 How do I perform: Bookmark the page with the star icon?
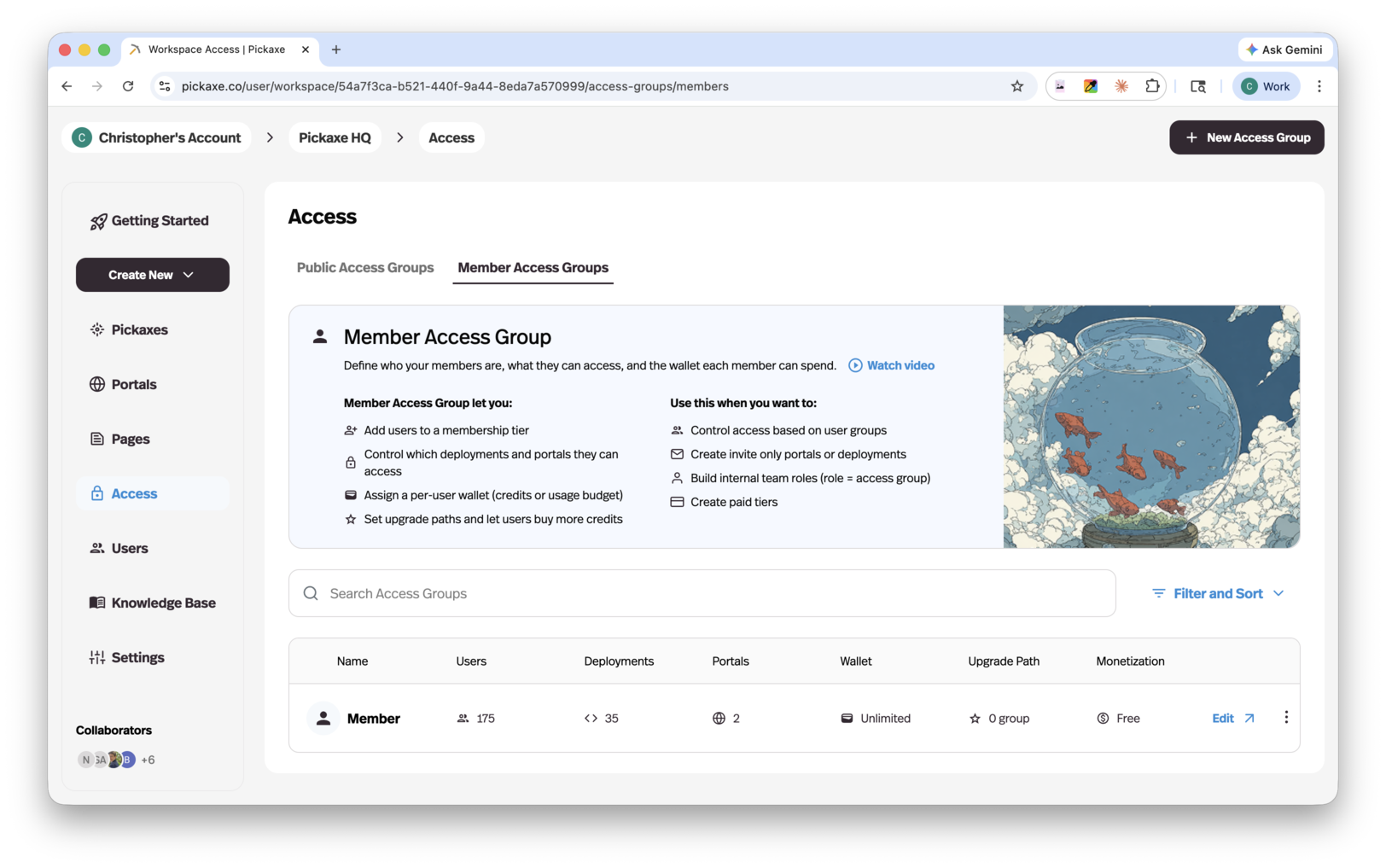[x=1016, y=86]
